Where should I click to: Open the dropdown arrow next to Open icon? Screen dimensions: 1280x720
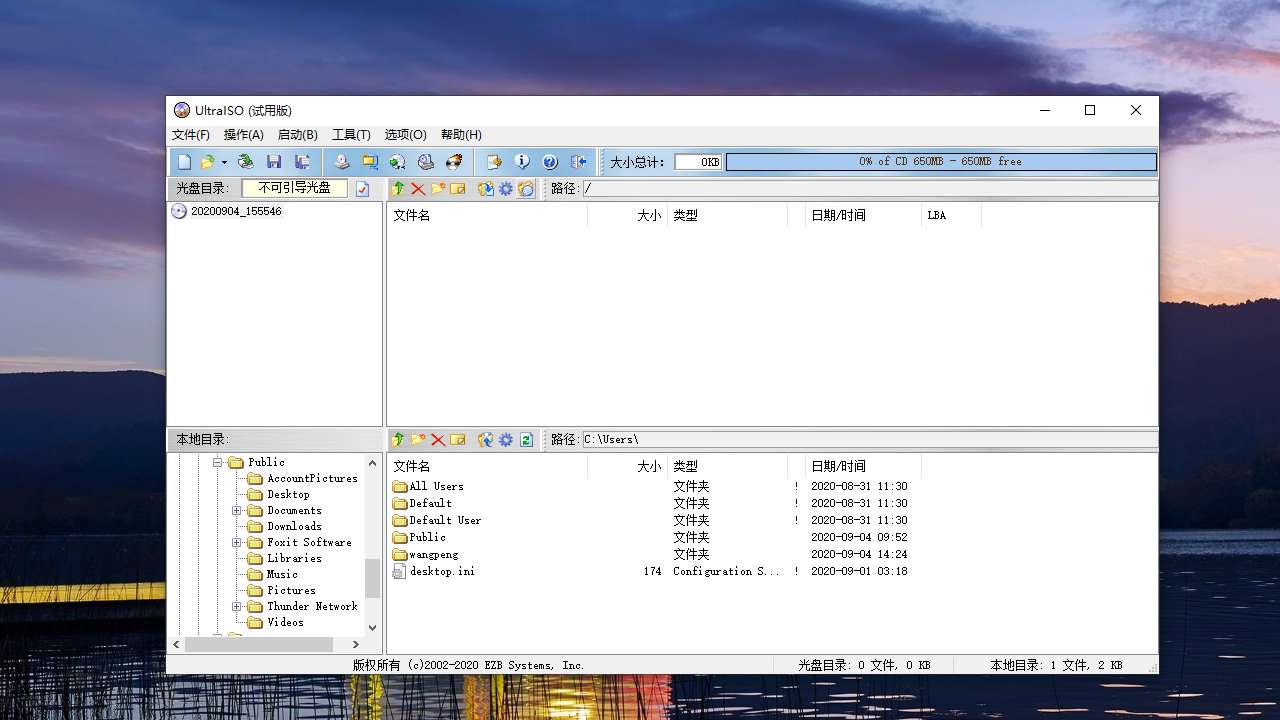click(224, 162)
